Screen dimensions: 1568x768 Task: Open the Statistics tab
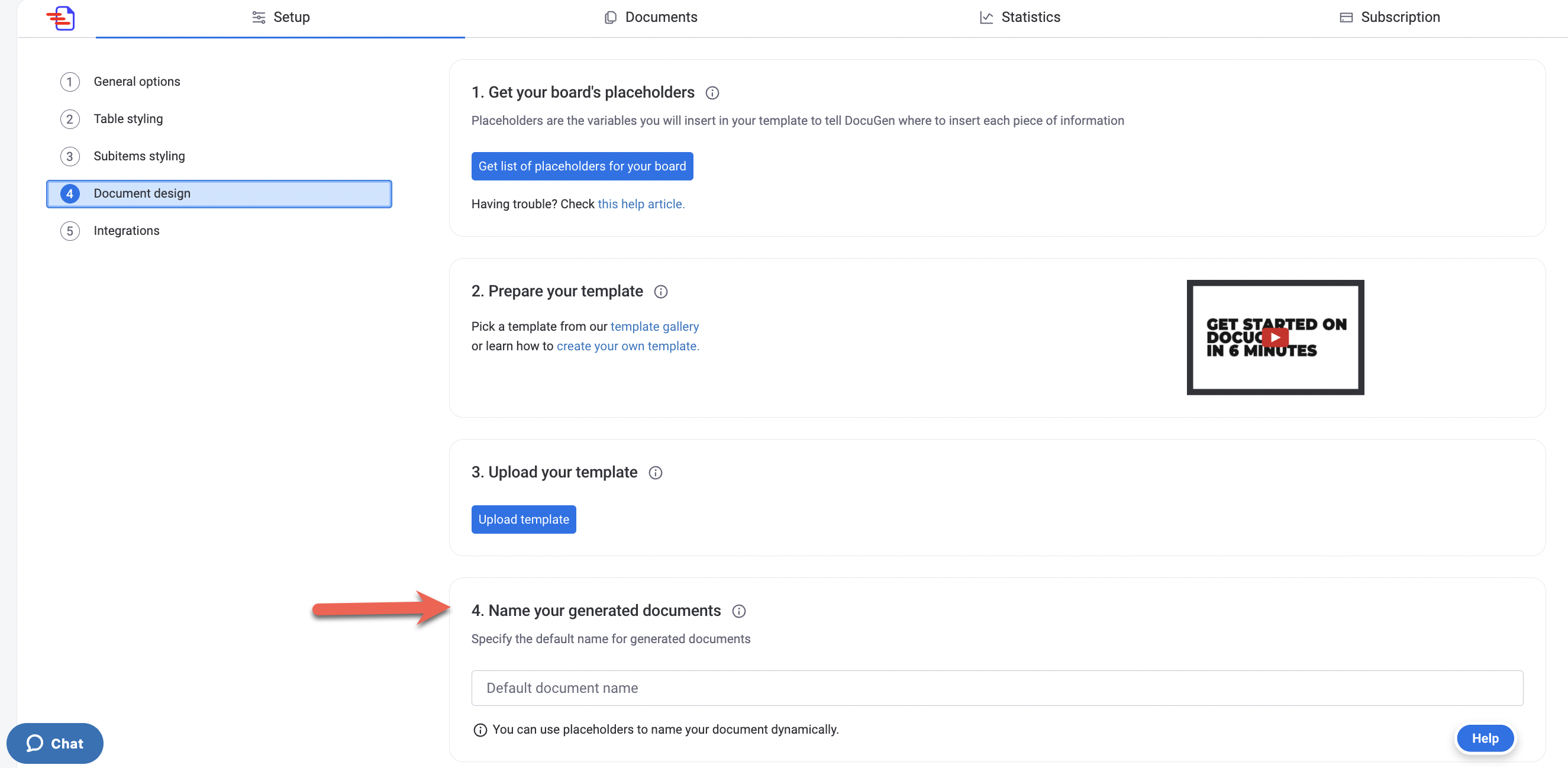point(1019,17)
